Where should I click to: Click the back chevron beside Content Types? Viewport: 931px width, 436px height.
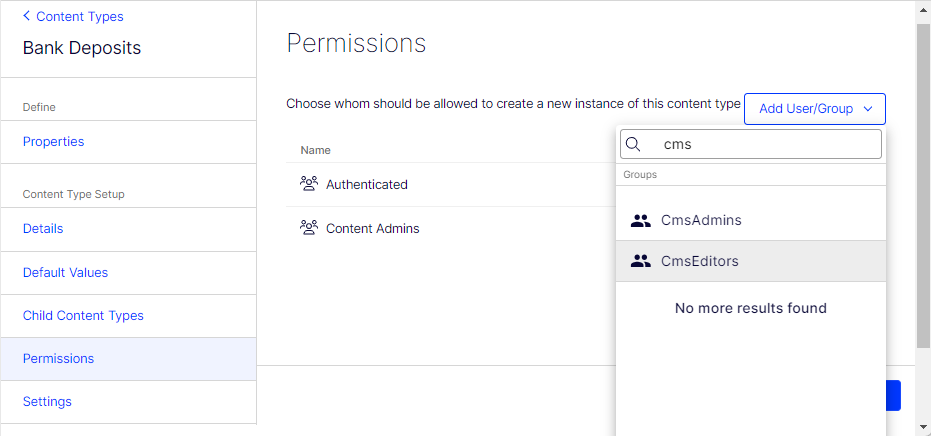tap(27, 17)
